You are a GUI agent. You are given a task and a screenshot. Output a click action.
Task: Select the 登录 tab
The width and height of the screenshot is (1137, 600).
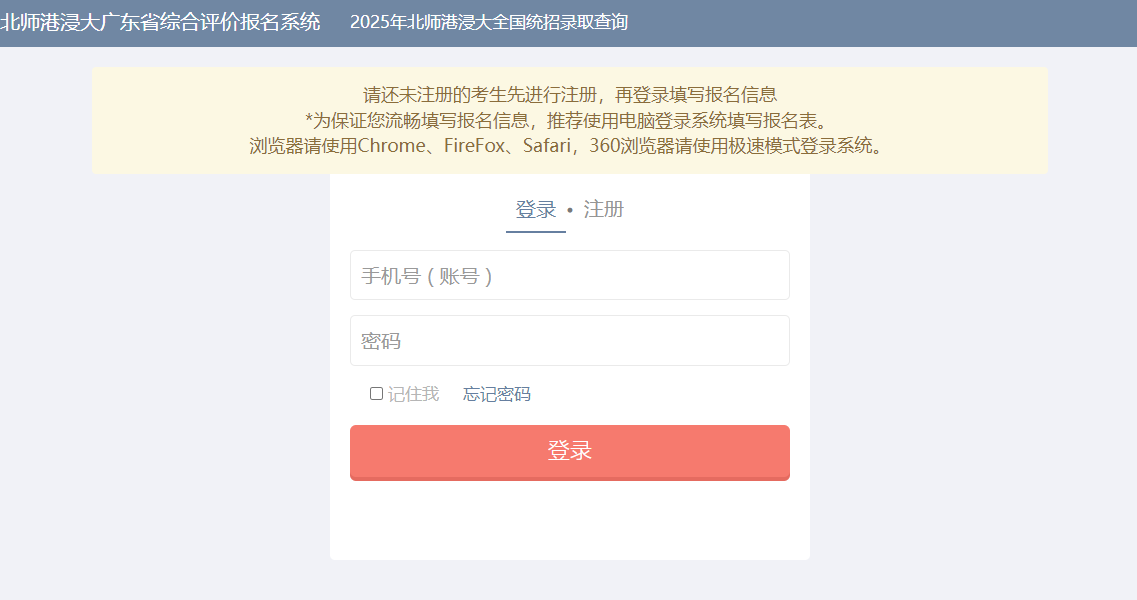click(536, 210)
